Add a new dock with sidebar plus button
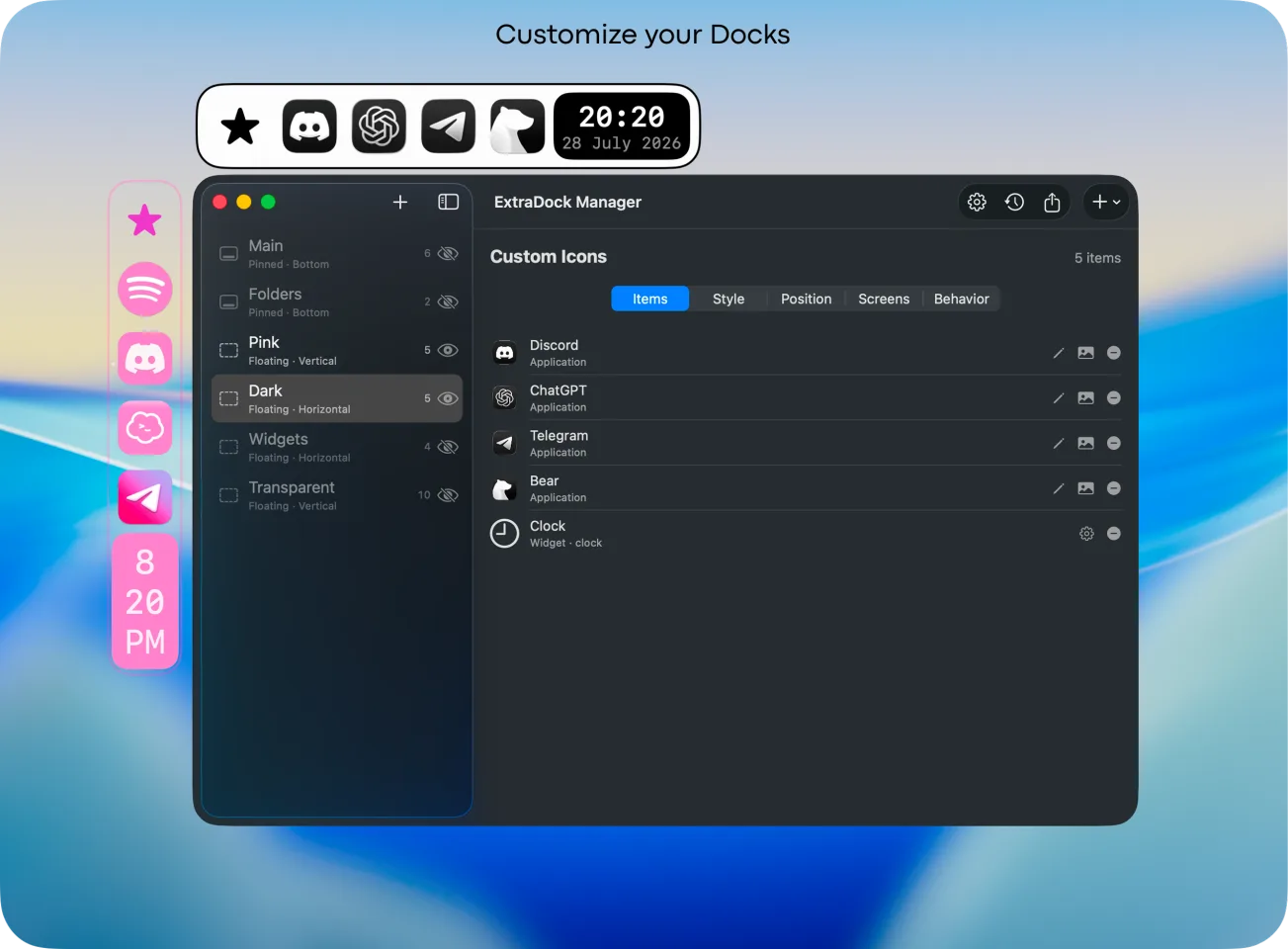Screen dimensions: 1288x949 400,202
